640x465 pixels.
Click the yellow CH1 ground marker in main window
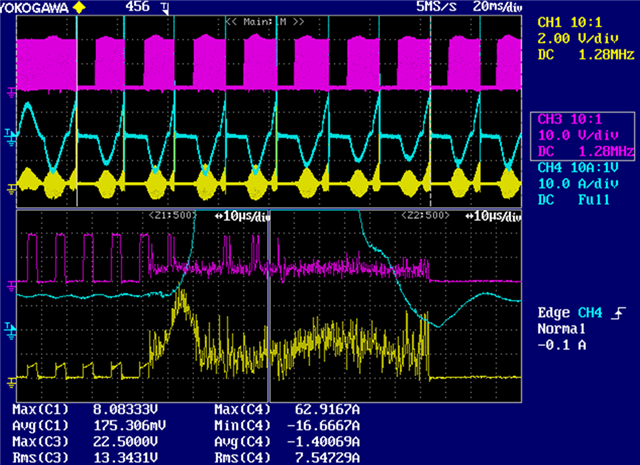coord(11,188)
